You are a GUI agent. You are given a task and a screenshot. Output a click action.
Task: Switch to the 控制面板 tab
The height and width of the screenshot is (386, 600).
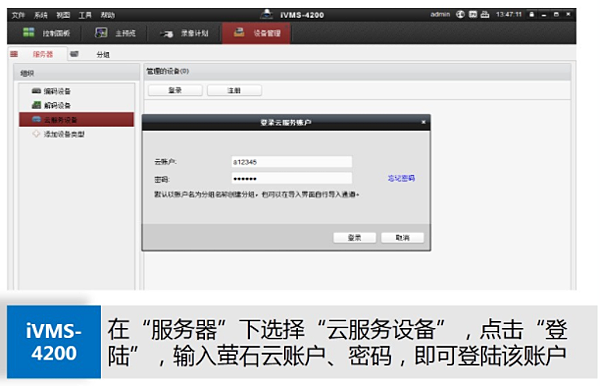click(47, 33)
